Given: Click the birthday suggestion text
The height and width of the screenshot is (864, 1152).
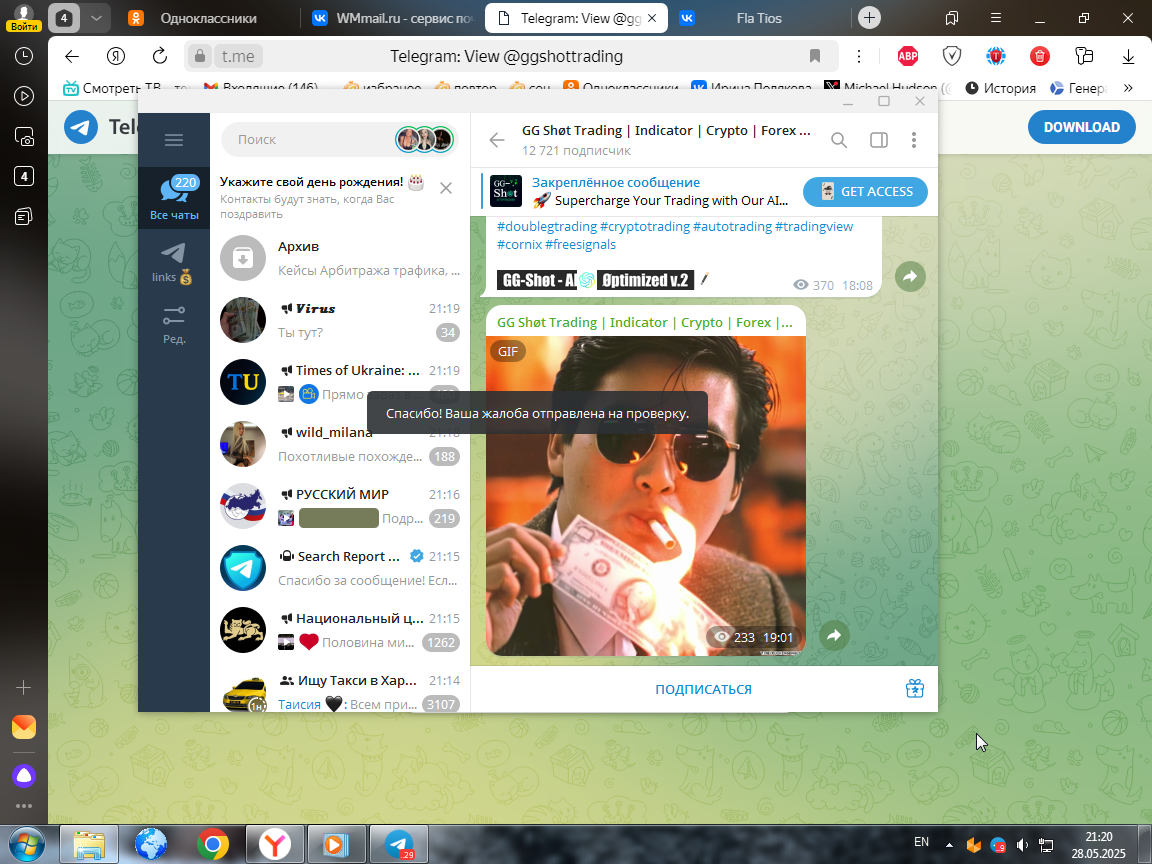Looking at the screenshot, I should point(321,197).
